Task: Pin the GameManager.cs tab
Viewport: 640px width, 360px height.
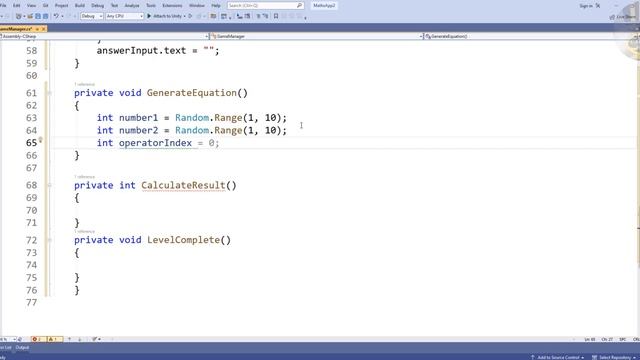Action: [x=37, y=29]
